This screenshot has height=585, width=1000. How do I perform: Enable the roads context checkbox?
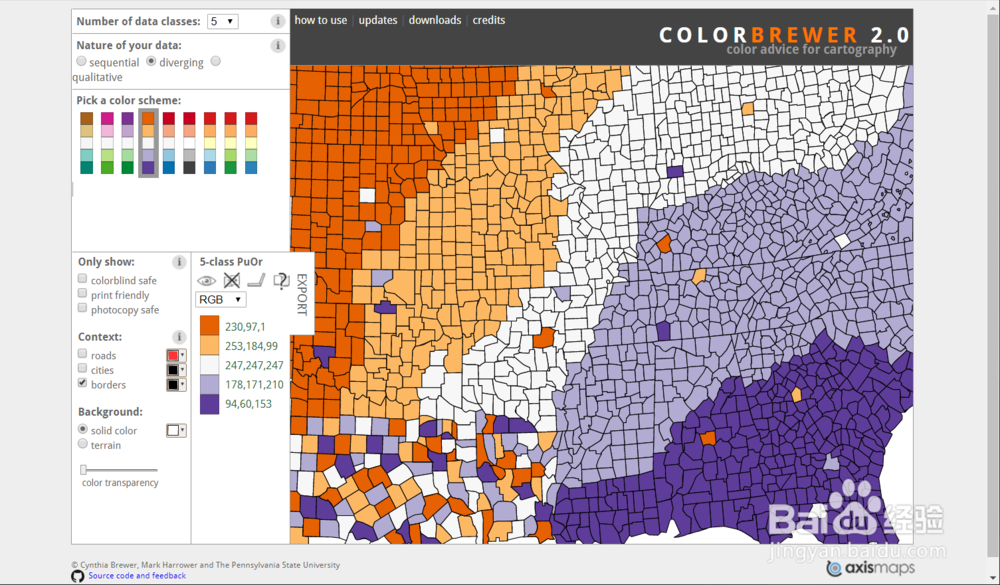coord(82,354)
